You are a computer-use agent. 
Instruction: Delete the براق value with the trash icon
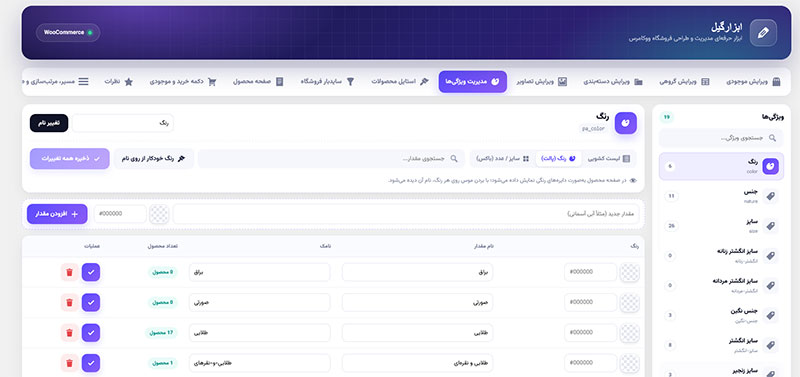click(69, 272)
